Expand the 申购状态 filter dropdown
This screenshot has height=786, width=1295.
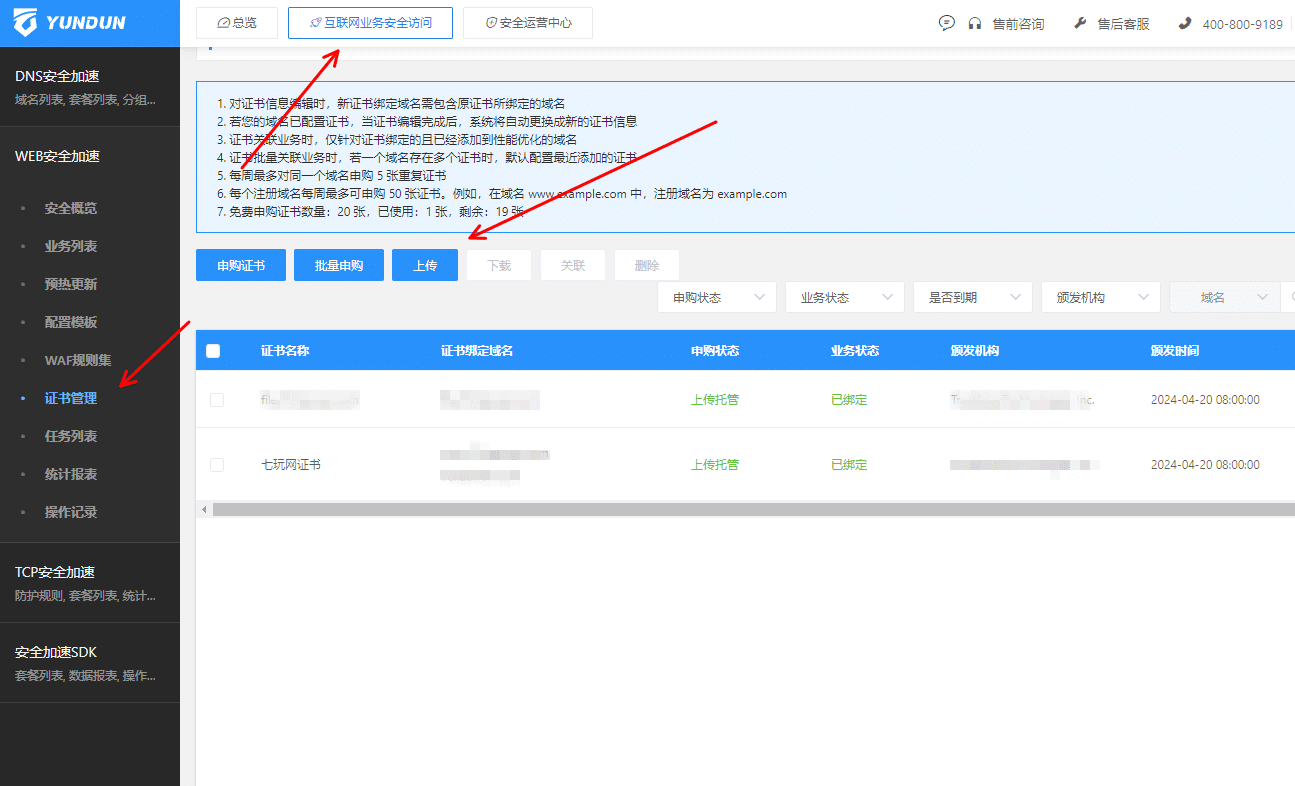coord(716,297)
